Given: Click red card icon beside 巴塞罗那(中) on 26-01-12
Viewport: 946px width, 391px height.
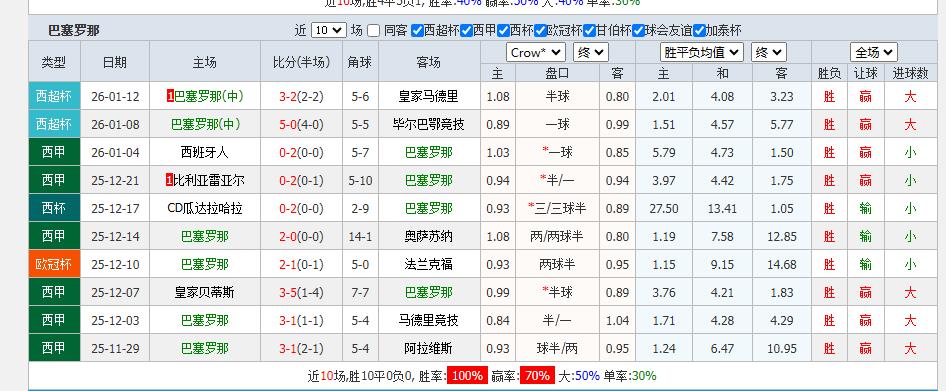Looking at the screenshot, I should [171, 97].
